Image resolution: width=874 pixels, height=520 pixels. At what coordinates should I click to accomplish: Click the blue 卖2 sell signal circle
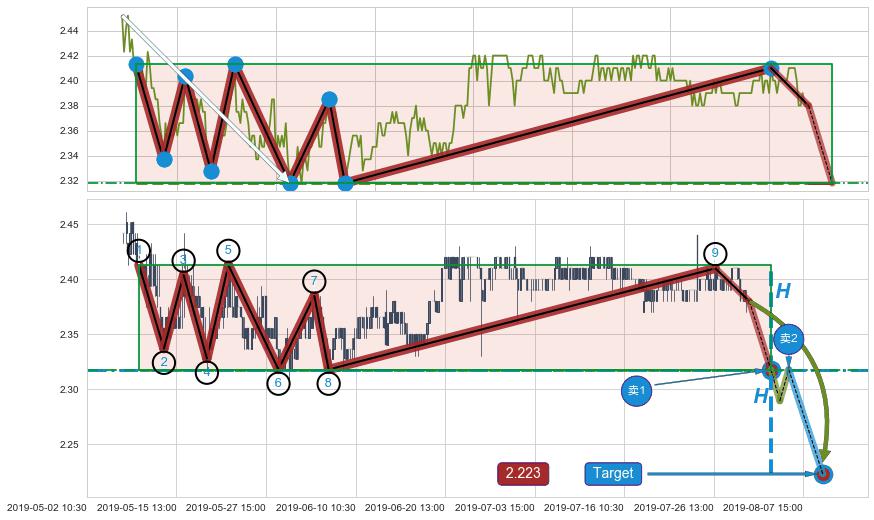(788, 339)
